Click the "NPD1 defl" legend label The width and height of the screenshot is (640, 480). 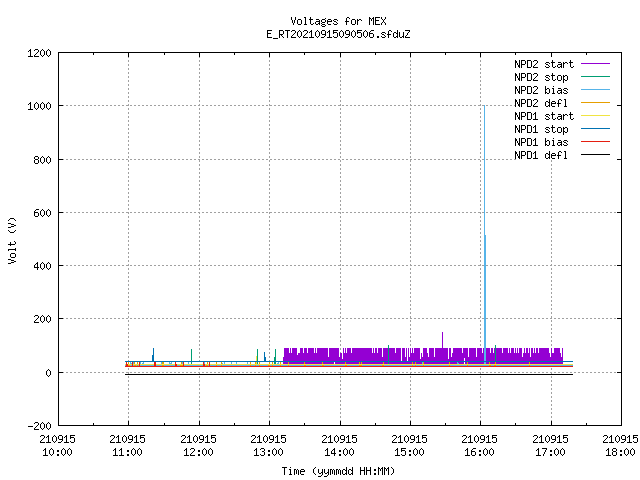541,156
